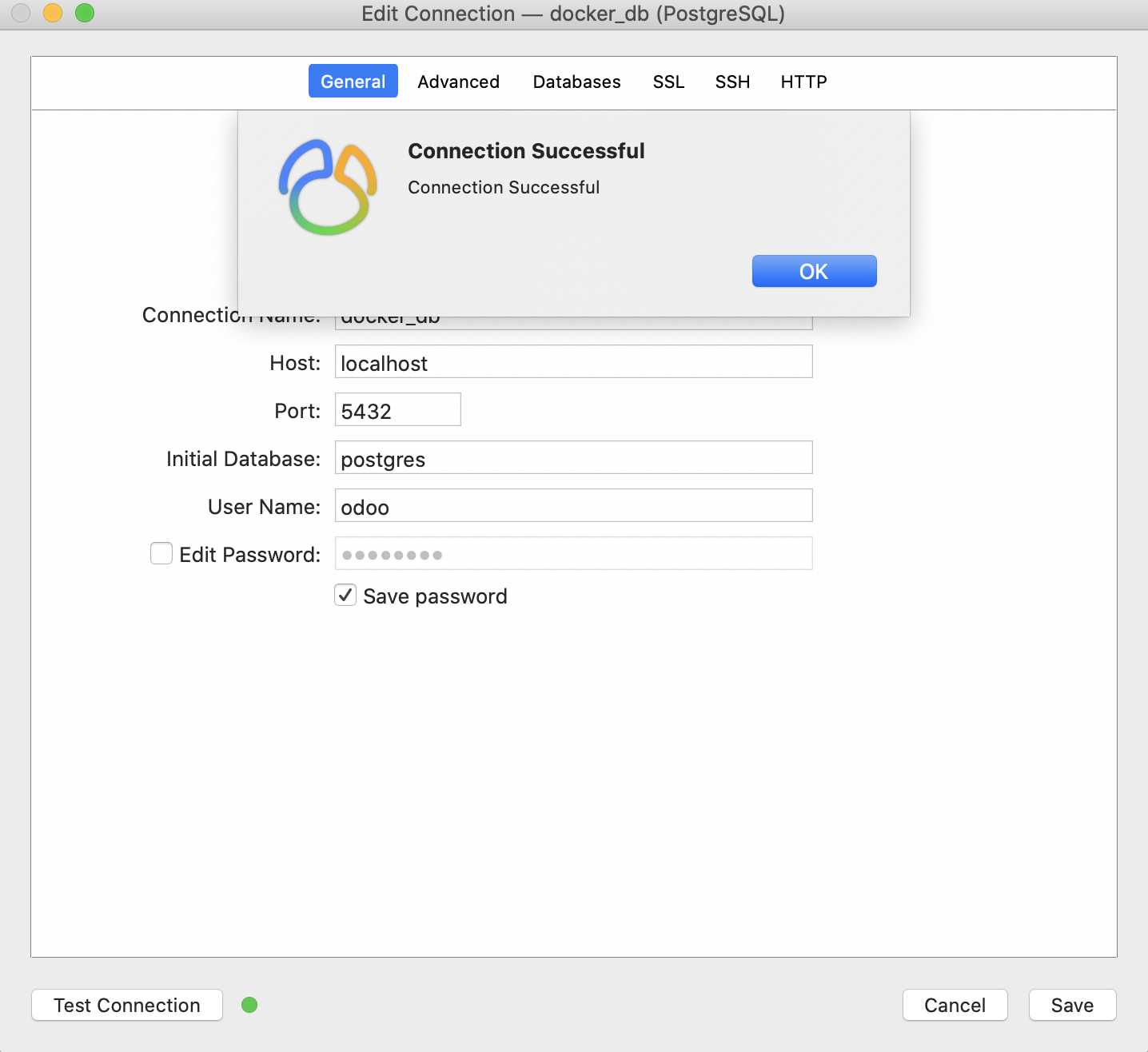Open the HTTP tab
The height and width of the screenshot is (1052, 1148).
point(803,82)
